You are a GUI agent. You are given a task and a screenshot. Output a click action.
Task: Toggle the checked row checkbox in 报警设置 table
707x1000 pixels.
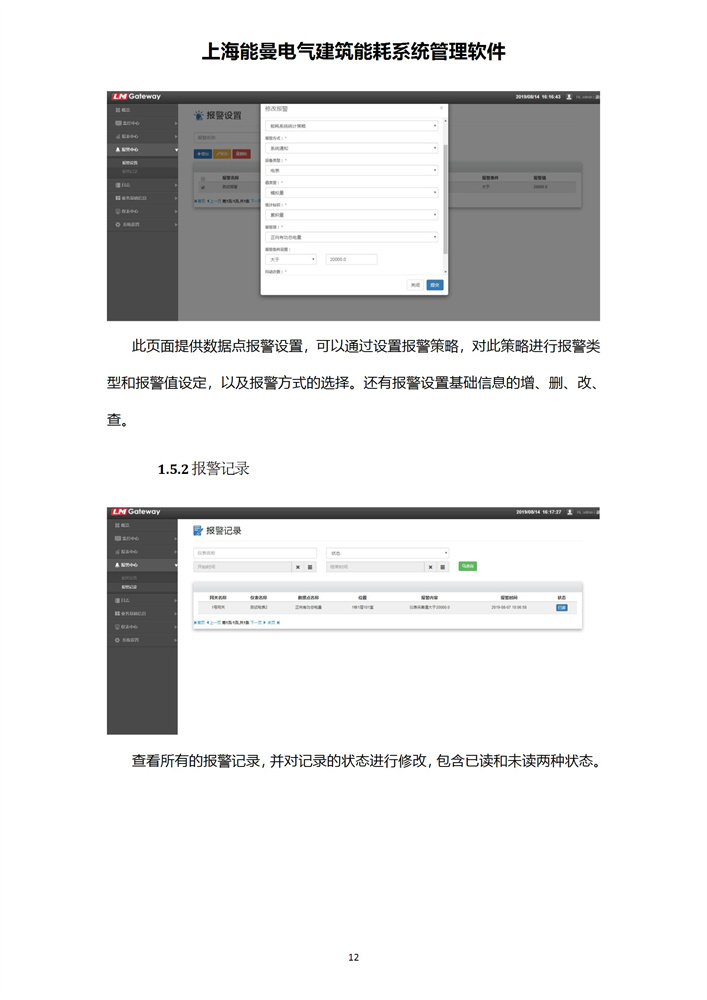pos(202,187)
